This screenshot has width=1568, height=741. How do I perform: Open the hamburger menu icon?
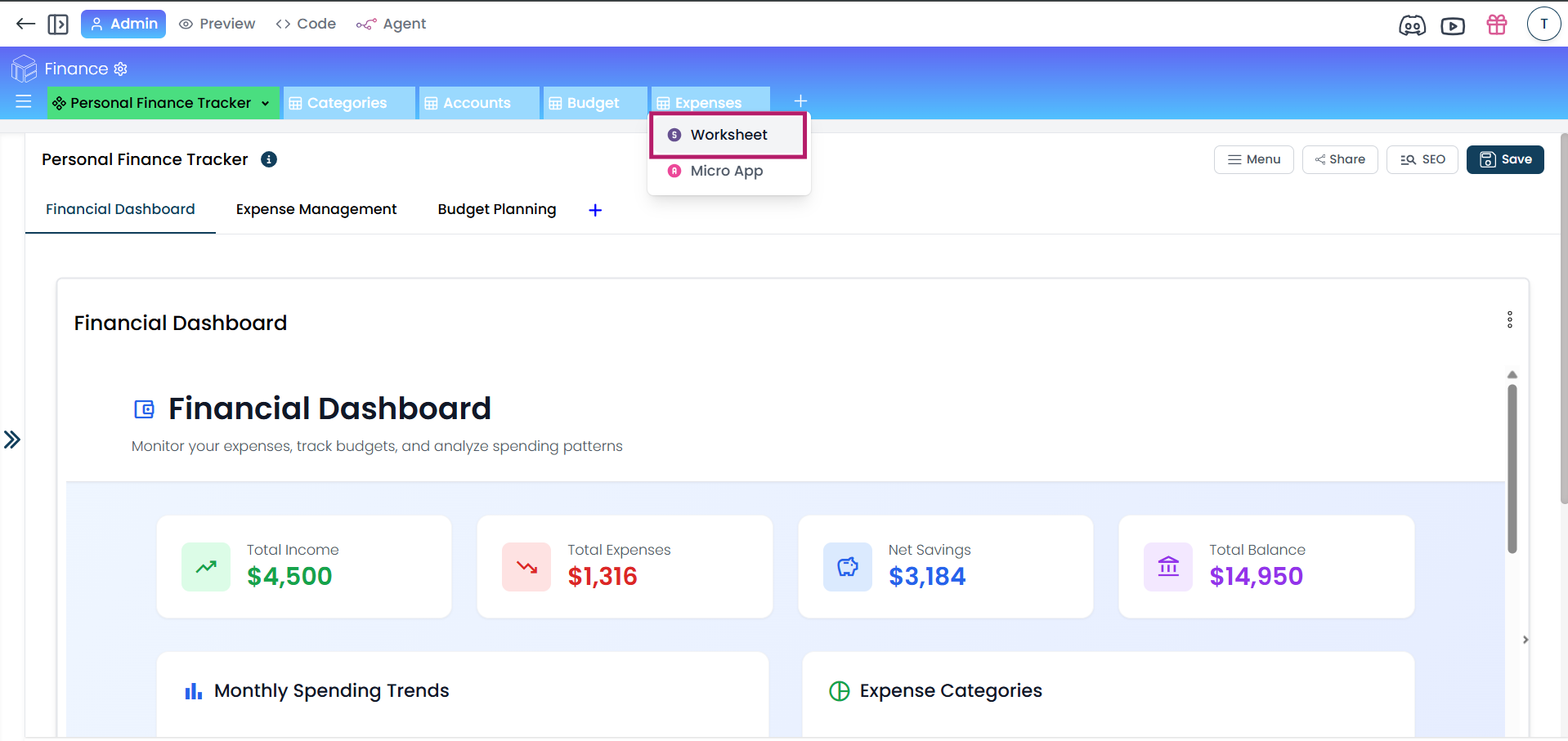pos(24,102)
